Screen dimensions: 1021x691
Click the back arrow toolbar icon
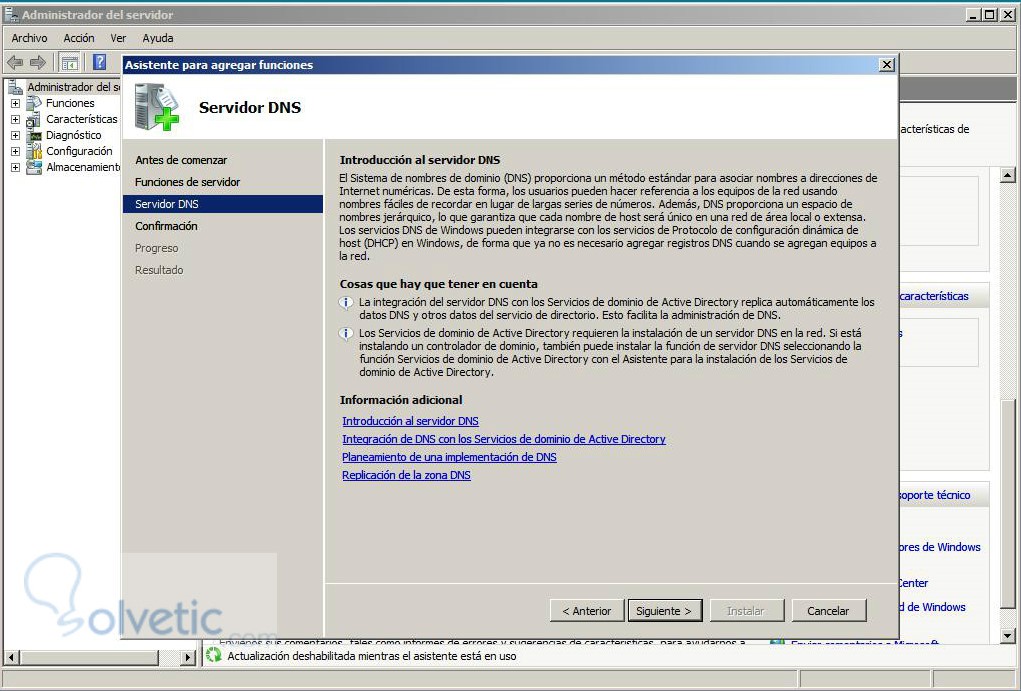click(x=15, y=63)
